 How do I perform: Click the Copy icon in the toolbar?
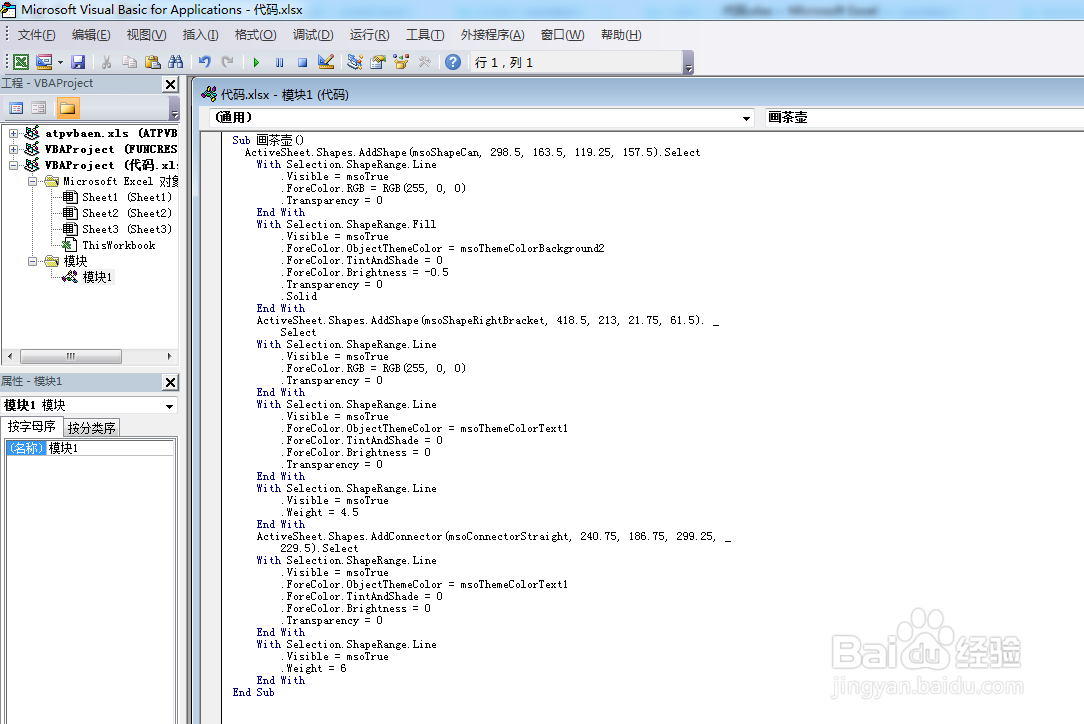[x=129, y=62]
